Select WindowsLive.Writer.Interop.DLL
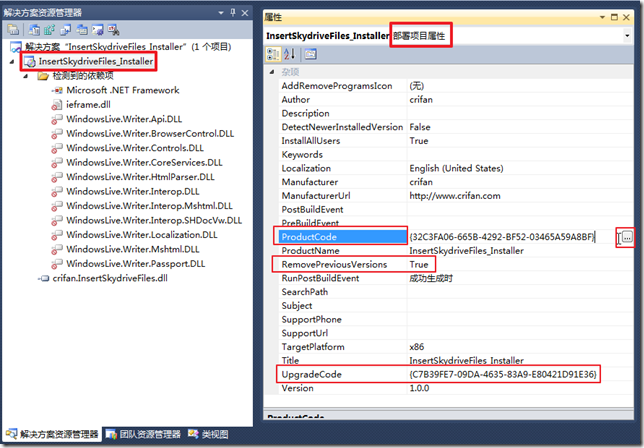Viewport: 644px width, 448px height. pos(133,191)
